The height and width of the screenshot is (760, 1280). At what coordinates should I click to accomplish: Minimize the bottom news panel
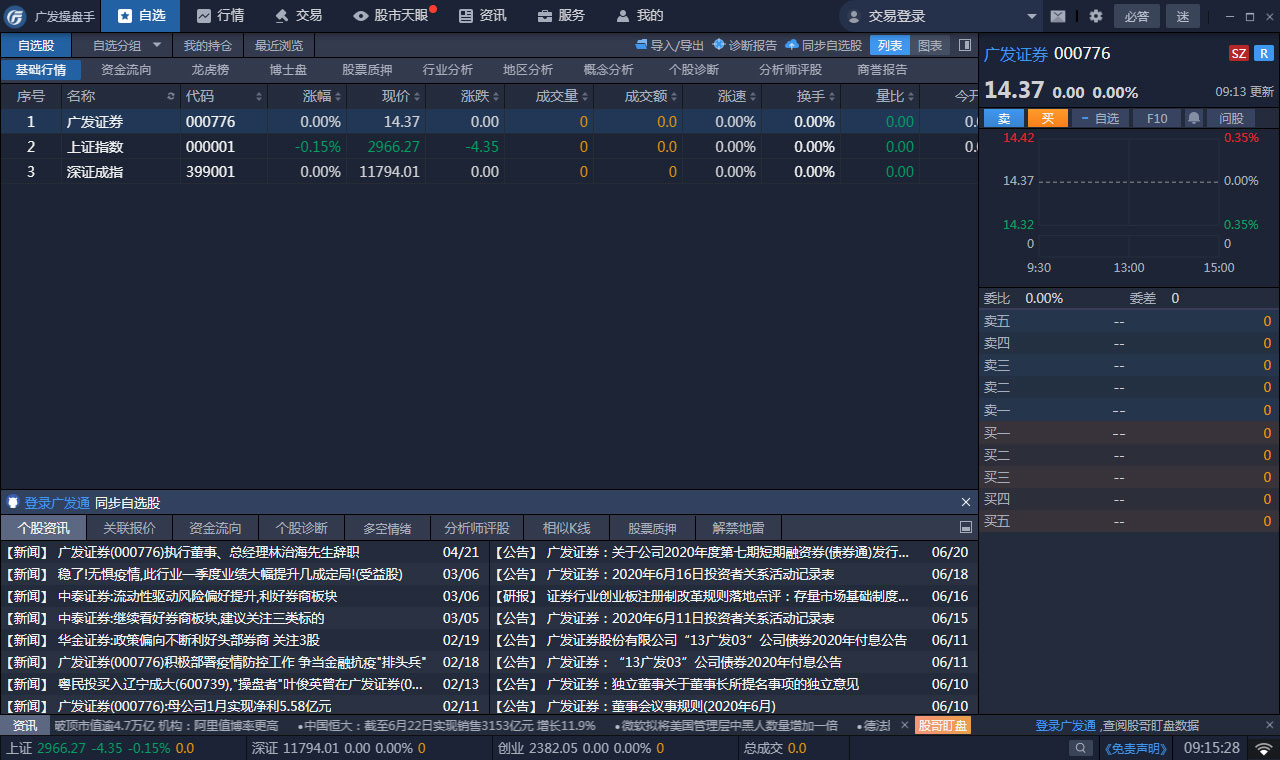pos(966,527)
